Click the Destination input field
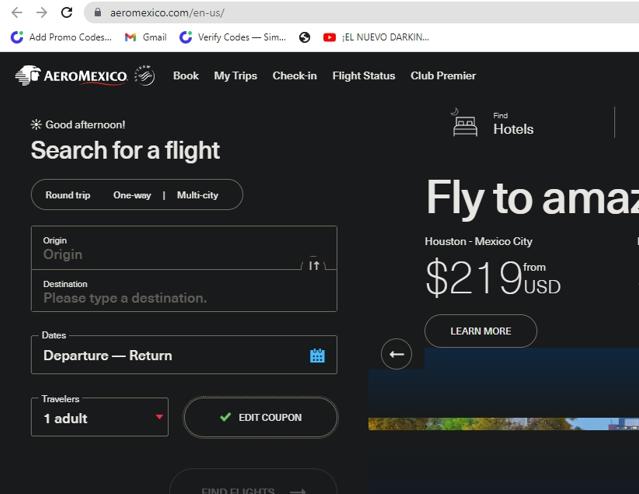 click(184, 291)
